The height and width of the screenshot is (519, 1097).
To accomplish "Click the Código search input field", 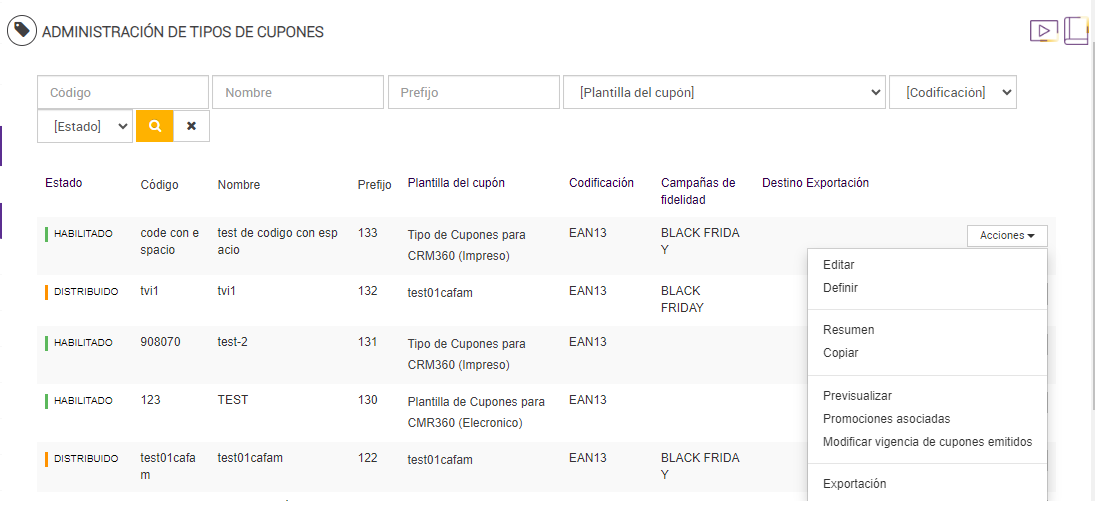I will click(123, 92).
